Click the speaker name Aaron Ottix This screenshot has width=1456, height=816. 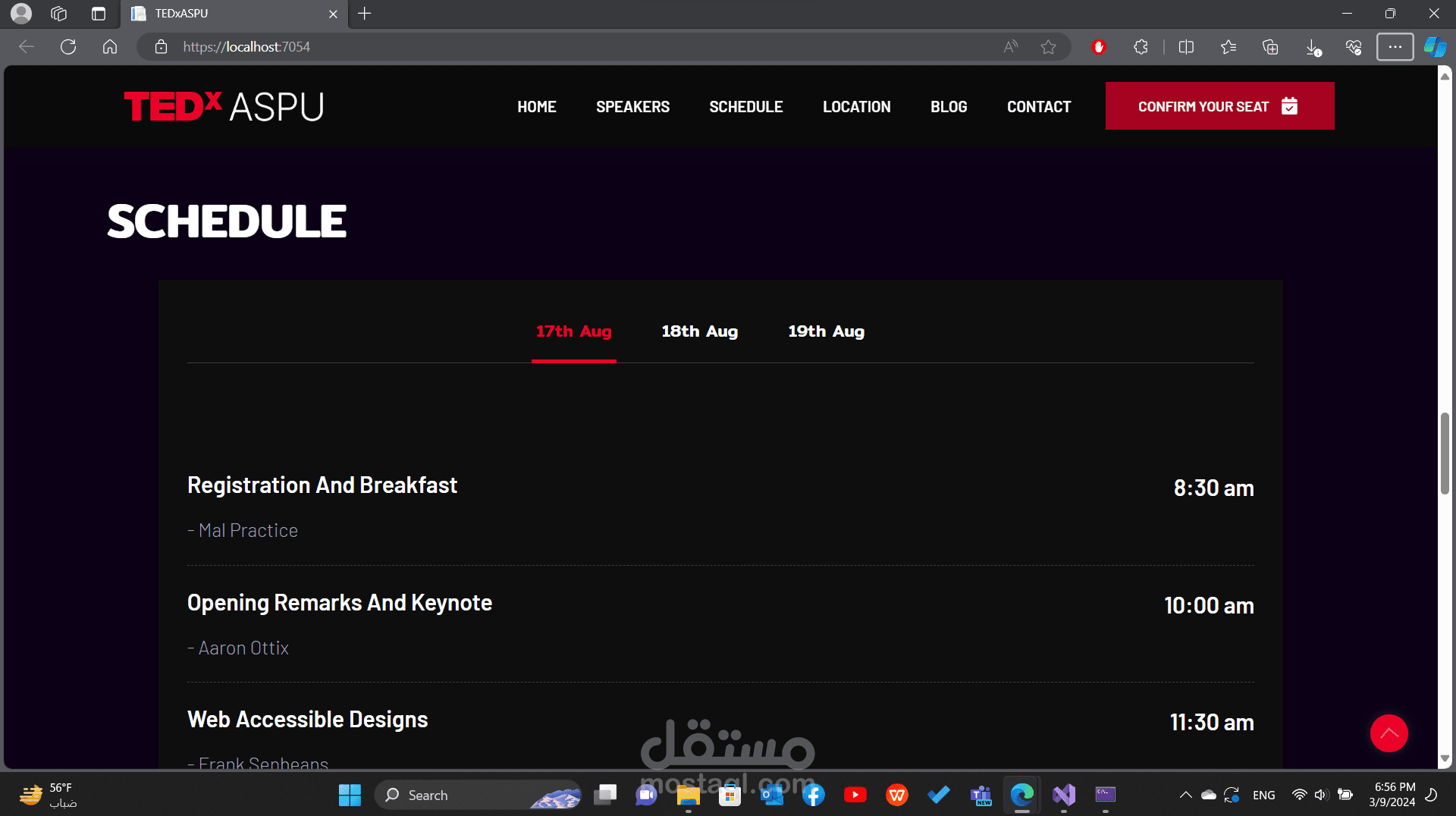click(243, 648)
